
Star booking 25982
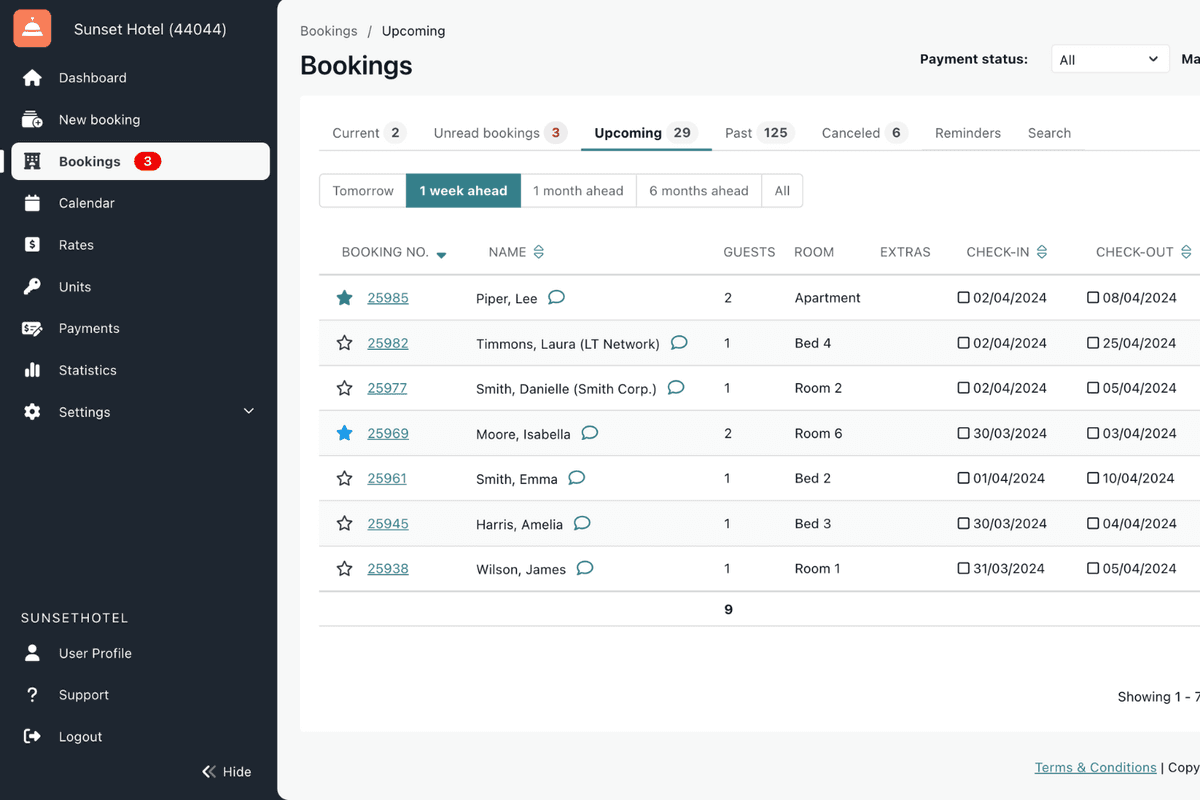(x=345, y=343)
